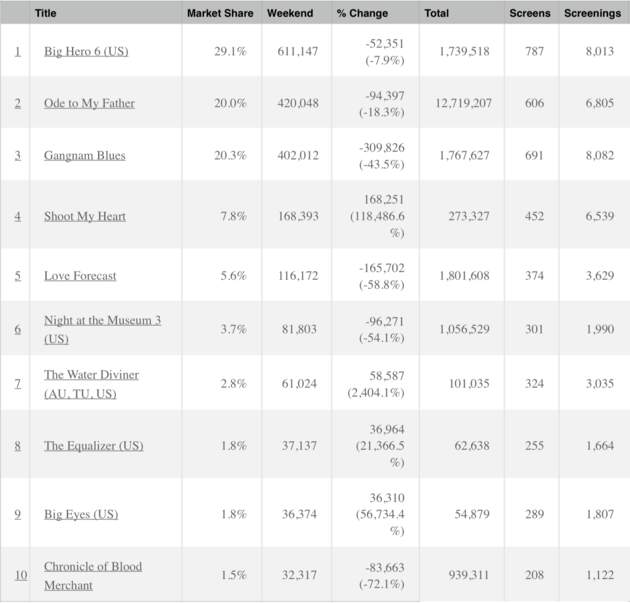This screenshot has height=603, width=630.
Task: Open the Big Hero 6 (US) link
Action: click(86, 51)
